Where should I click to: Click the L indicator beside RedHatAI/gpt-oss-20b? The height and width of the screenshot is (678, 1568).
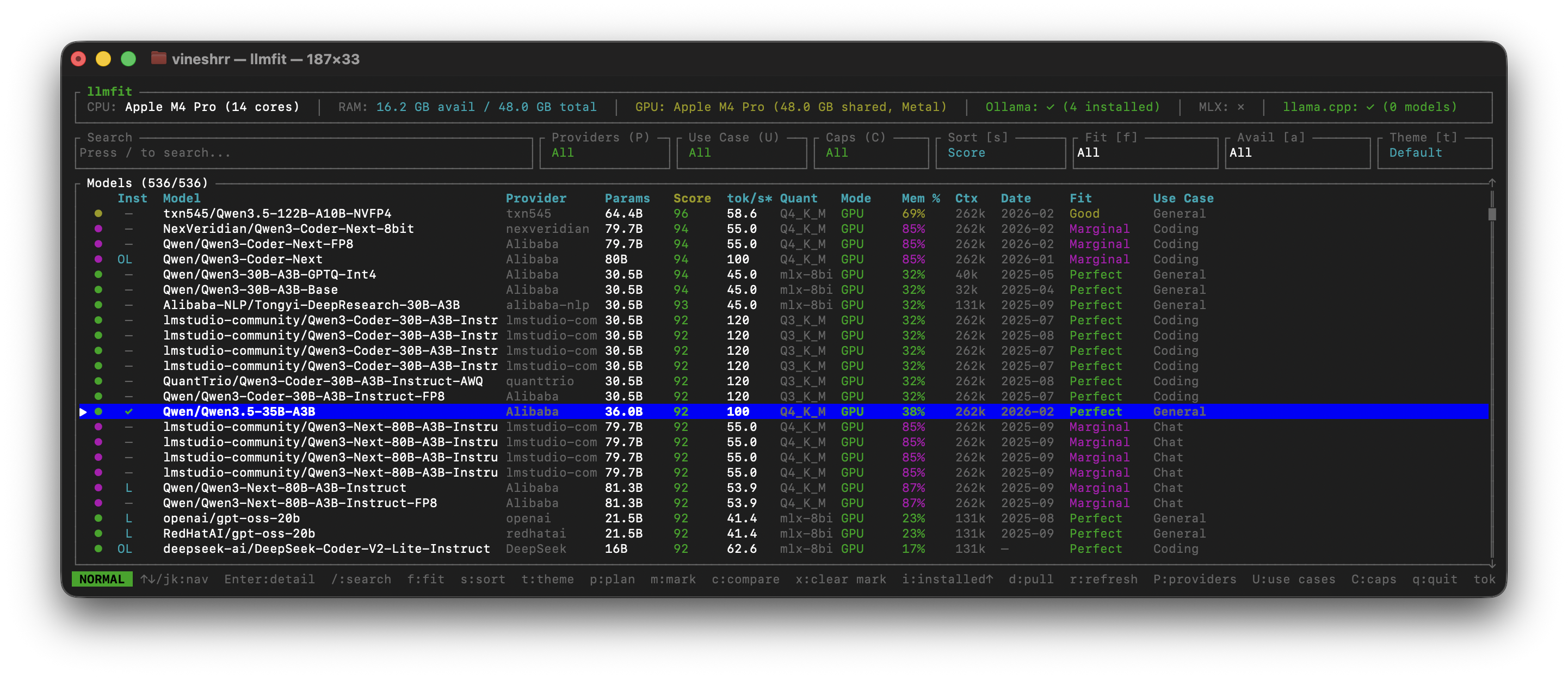(128, 533)
